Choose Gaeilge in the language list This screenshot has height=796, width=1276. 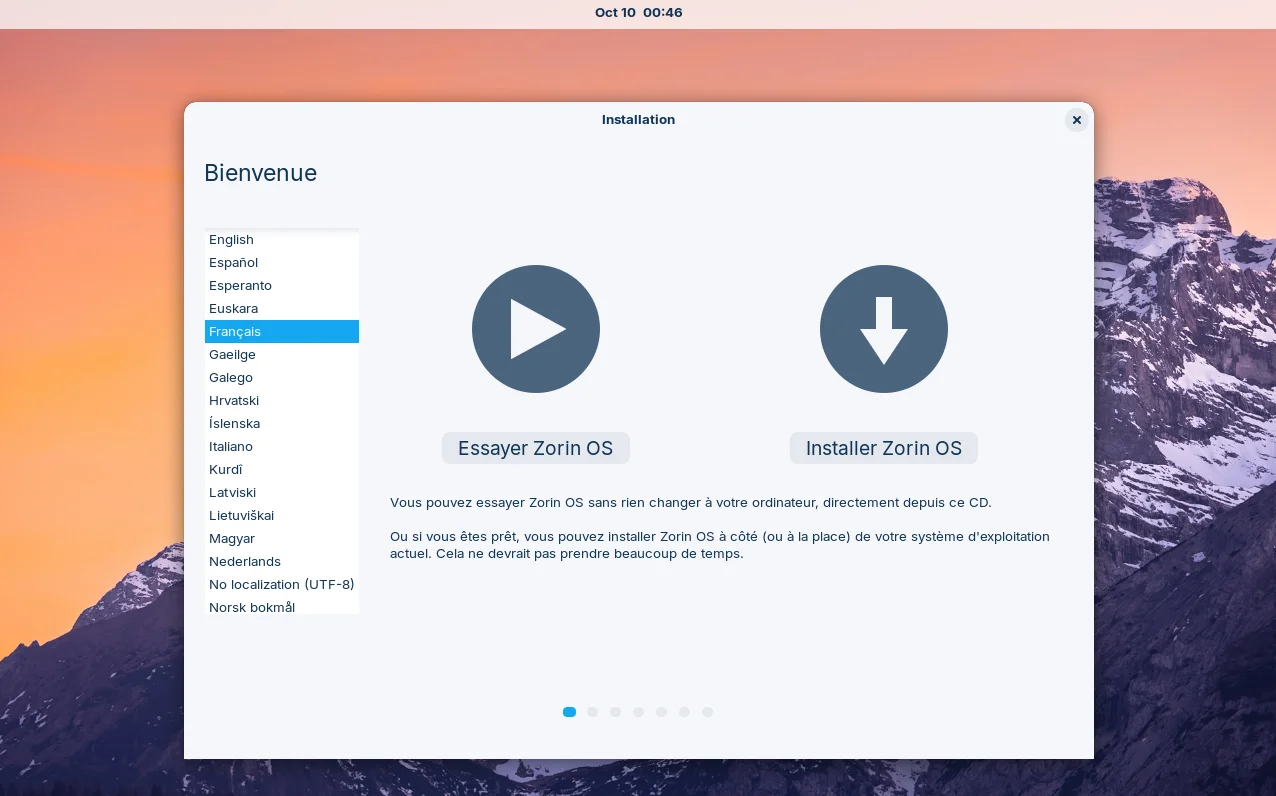(x=232, y=355)
